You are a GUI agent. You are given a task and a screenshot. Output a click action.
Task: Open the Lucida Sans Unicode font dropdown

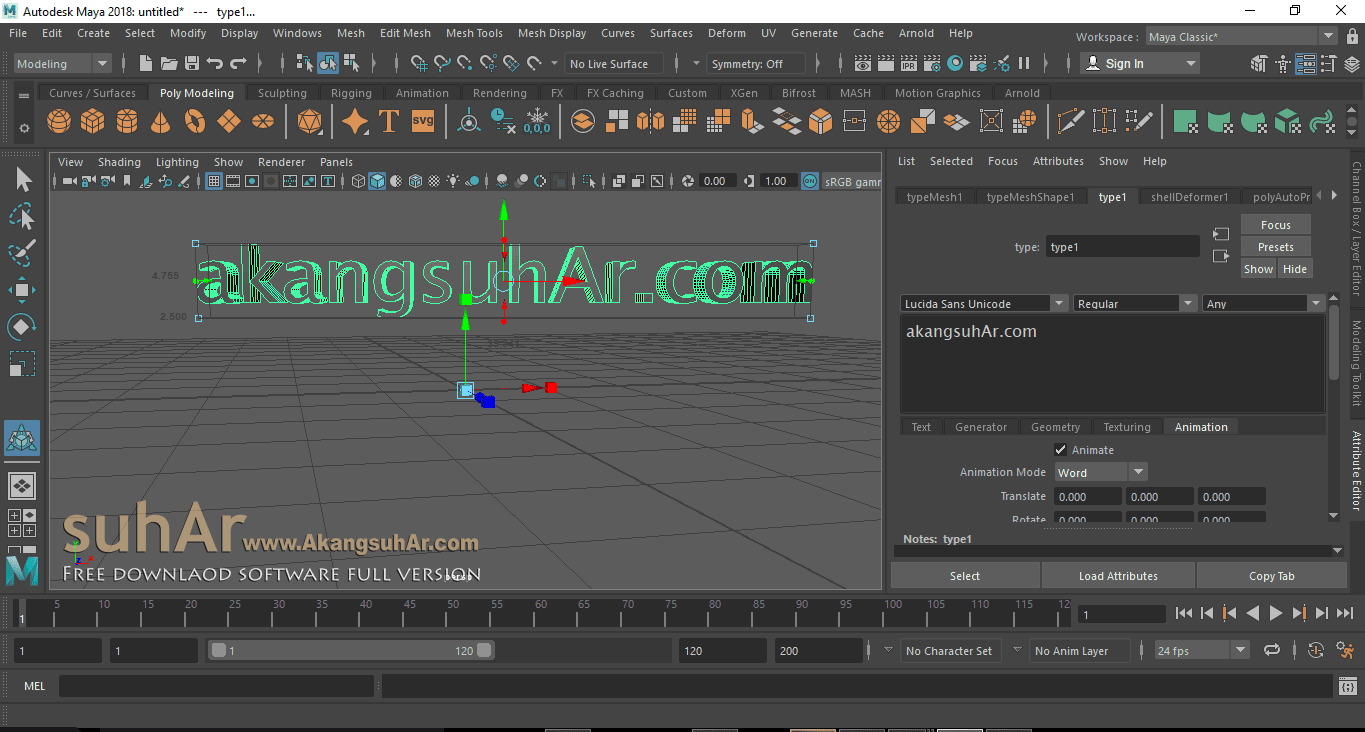[x=984, y=303]
